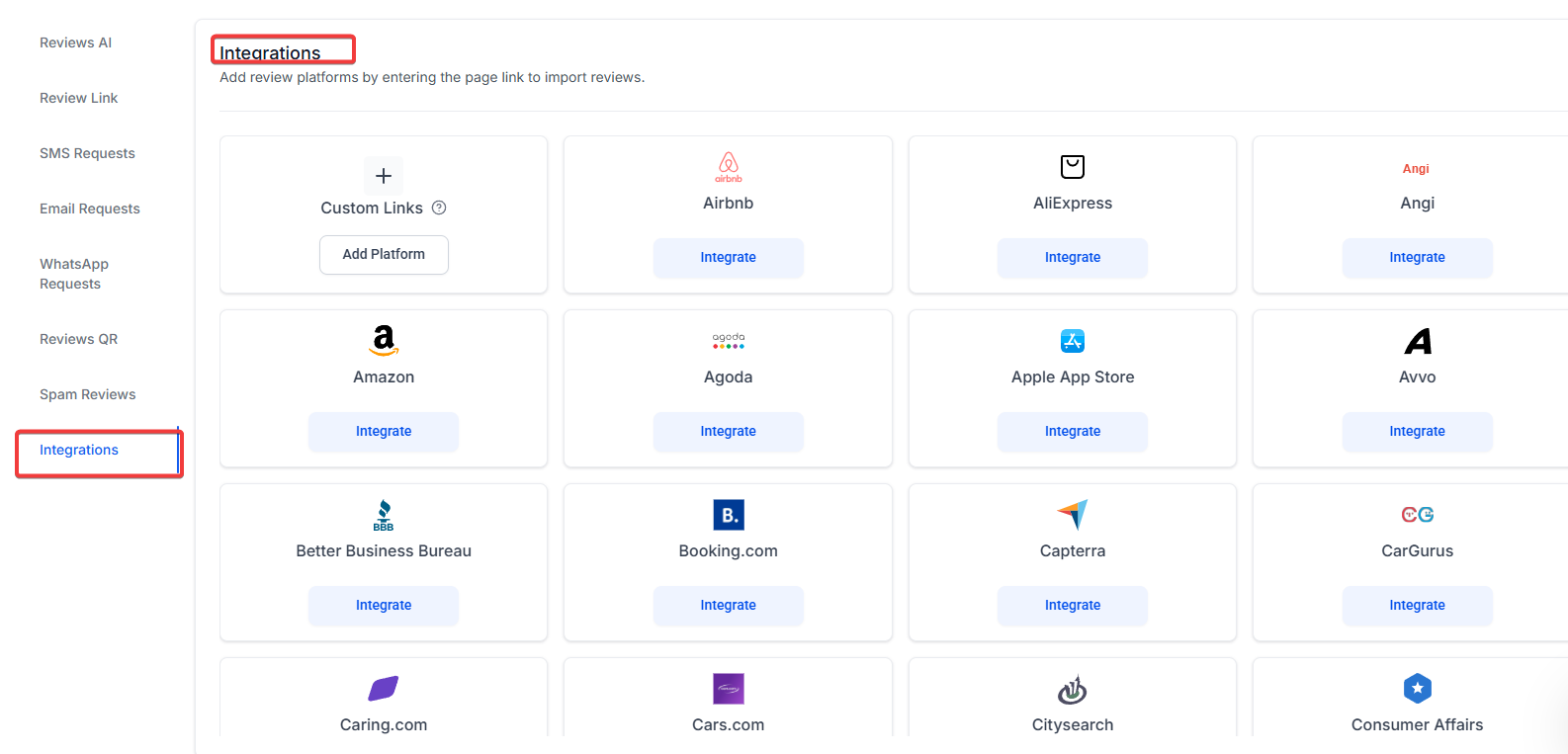This screenshot has width=1568, height=754.
Task: Click the Citysearch logo icon
Action: [1073, 689]
